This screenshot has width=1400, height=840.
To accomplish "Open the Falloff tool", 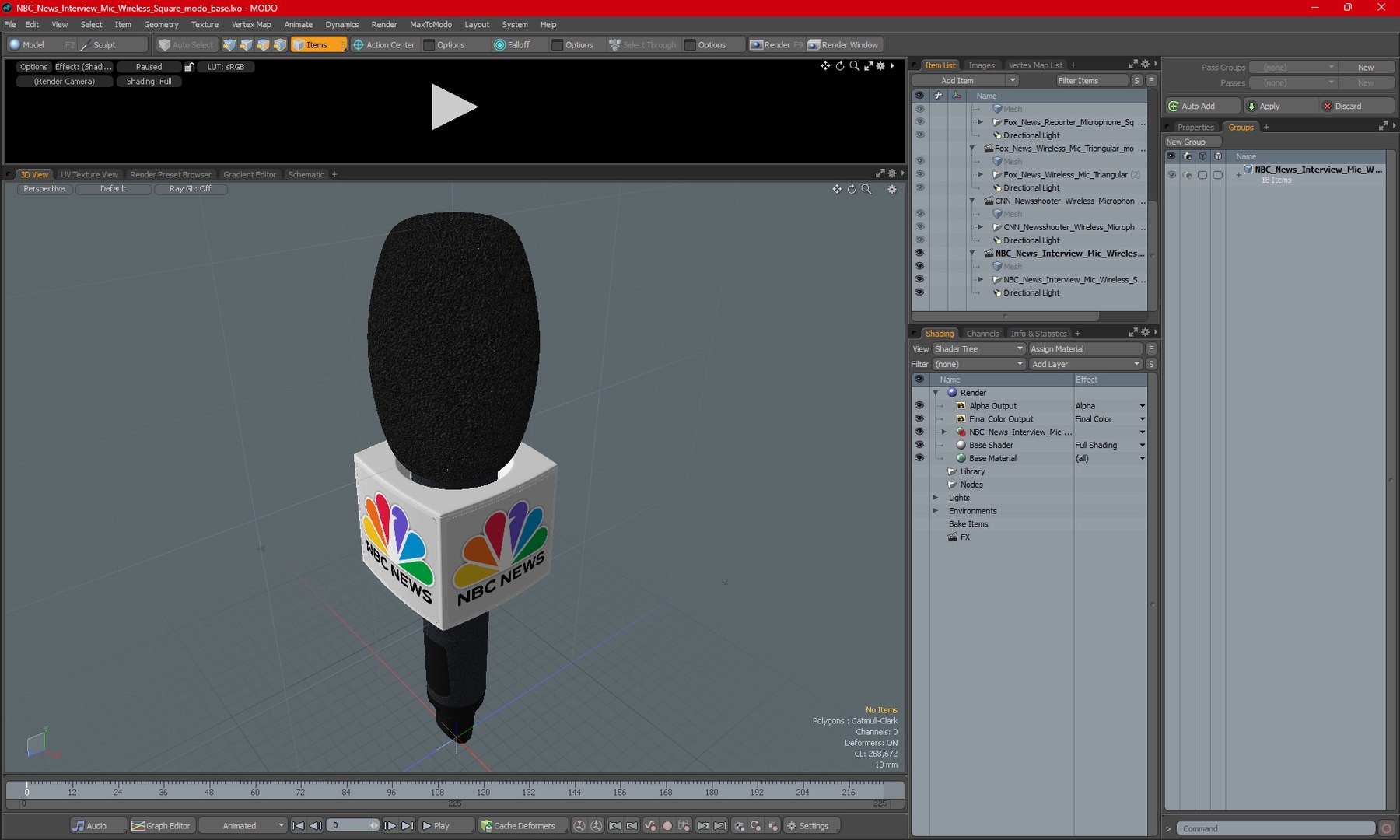I will point(513,45).
